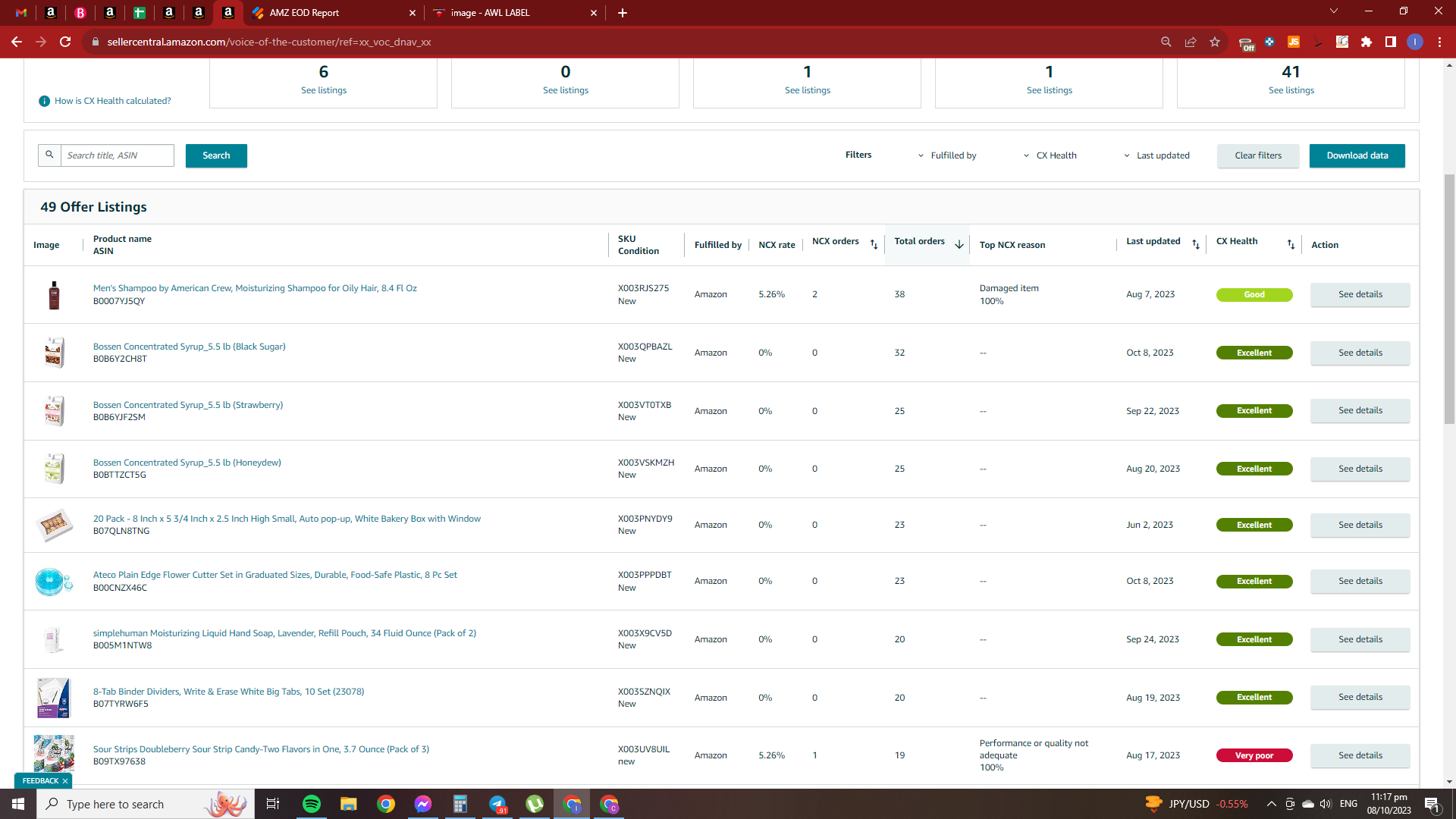
Task: Toggle the Chrome side panel
Action: 1391,42
